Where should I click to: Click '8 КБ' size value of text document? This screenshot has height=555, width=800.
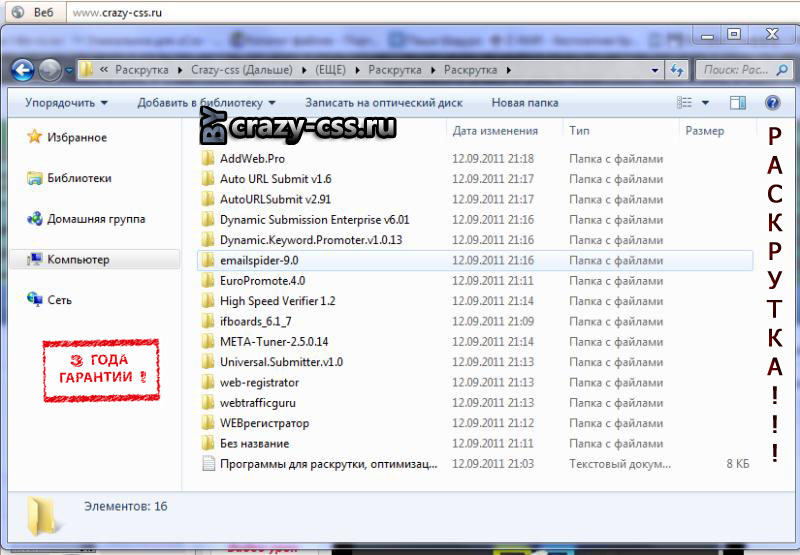[x=737, y=464]
